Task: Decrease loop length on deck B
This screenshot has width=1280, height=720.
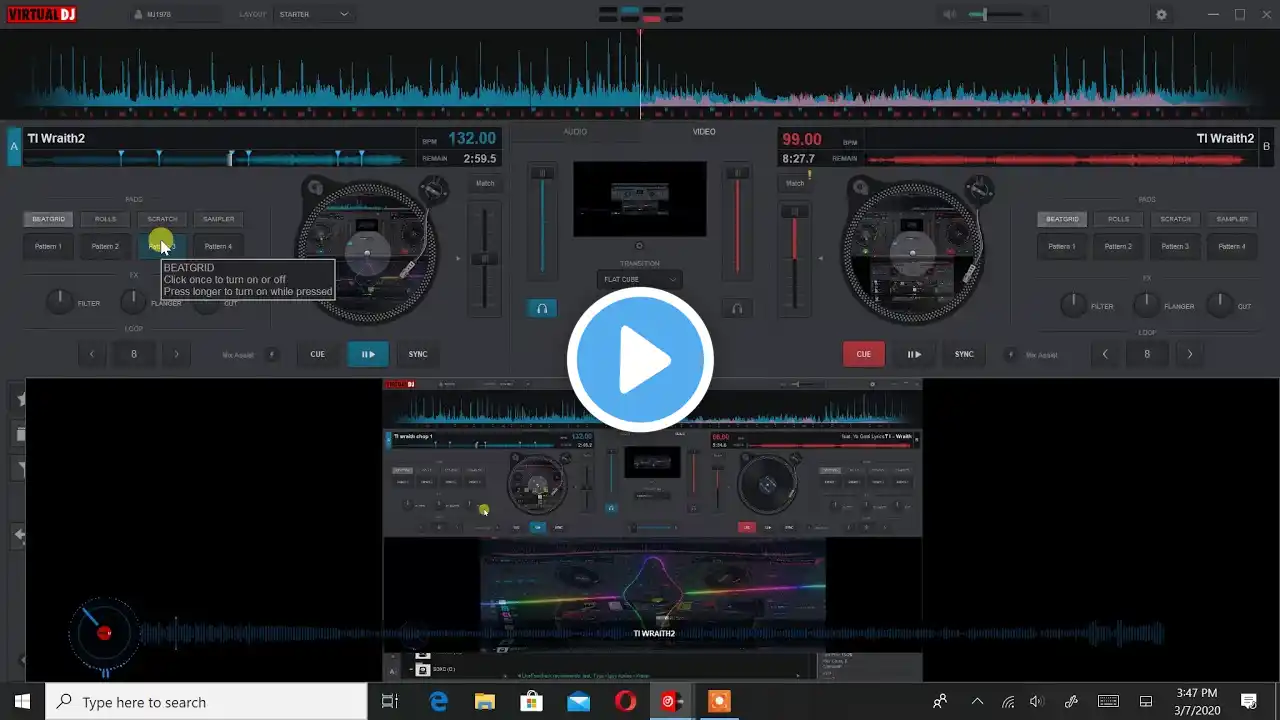Action: pos(1105,354)
